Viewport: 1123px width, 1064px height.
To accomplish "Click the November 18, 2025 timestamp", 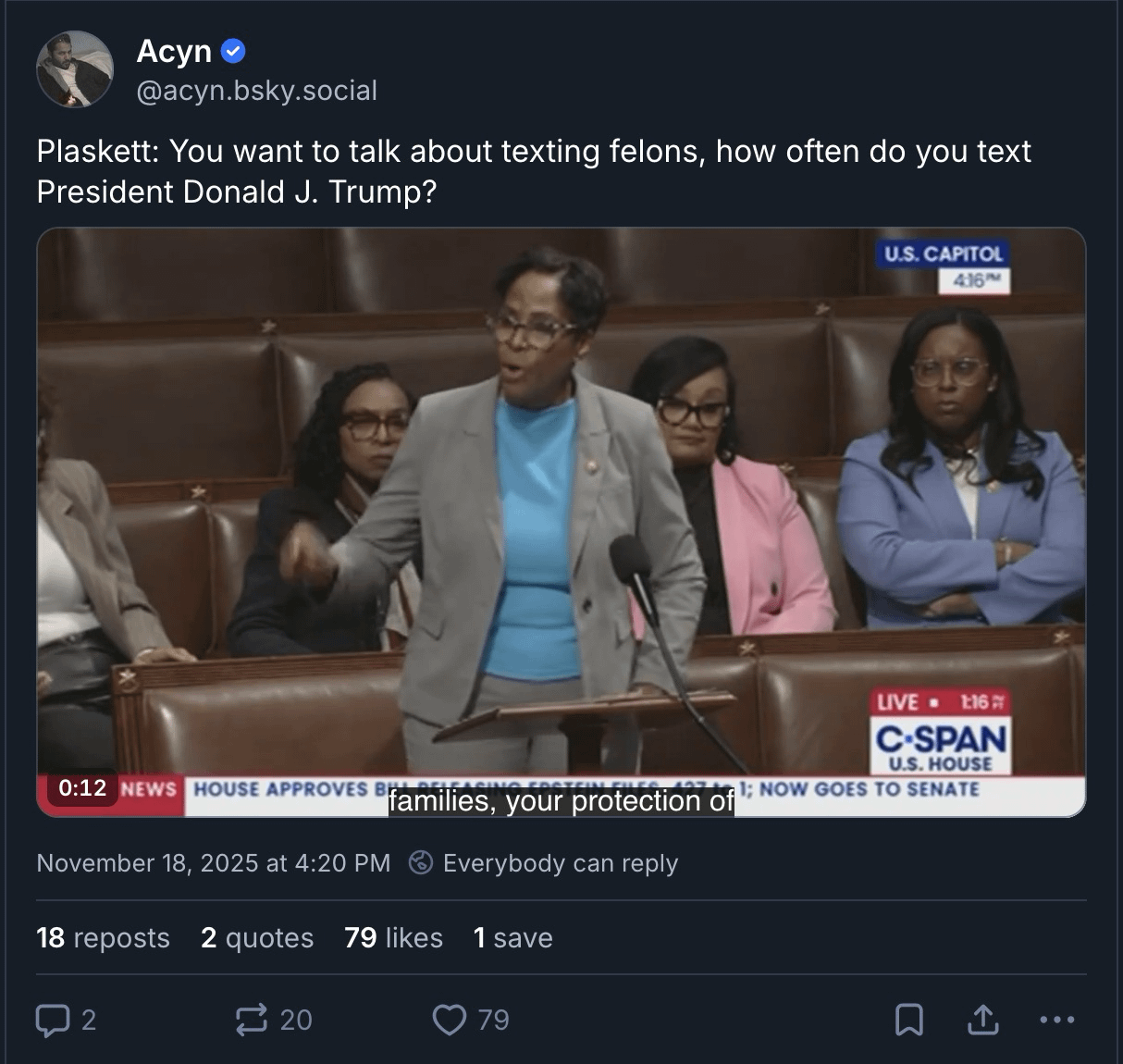I will 214,863.
